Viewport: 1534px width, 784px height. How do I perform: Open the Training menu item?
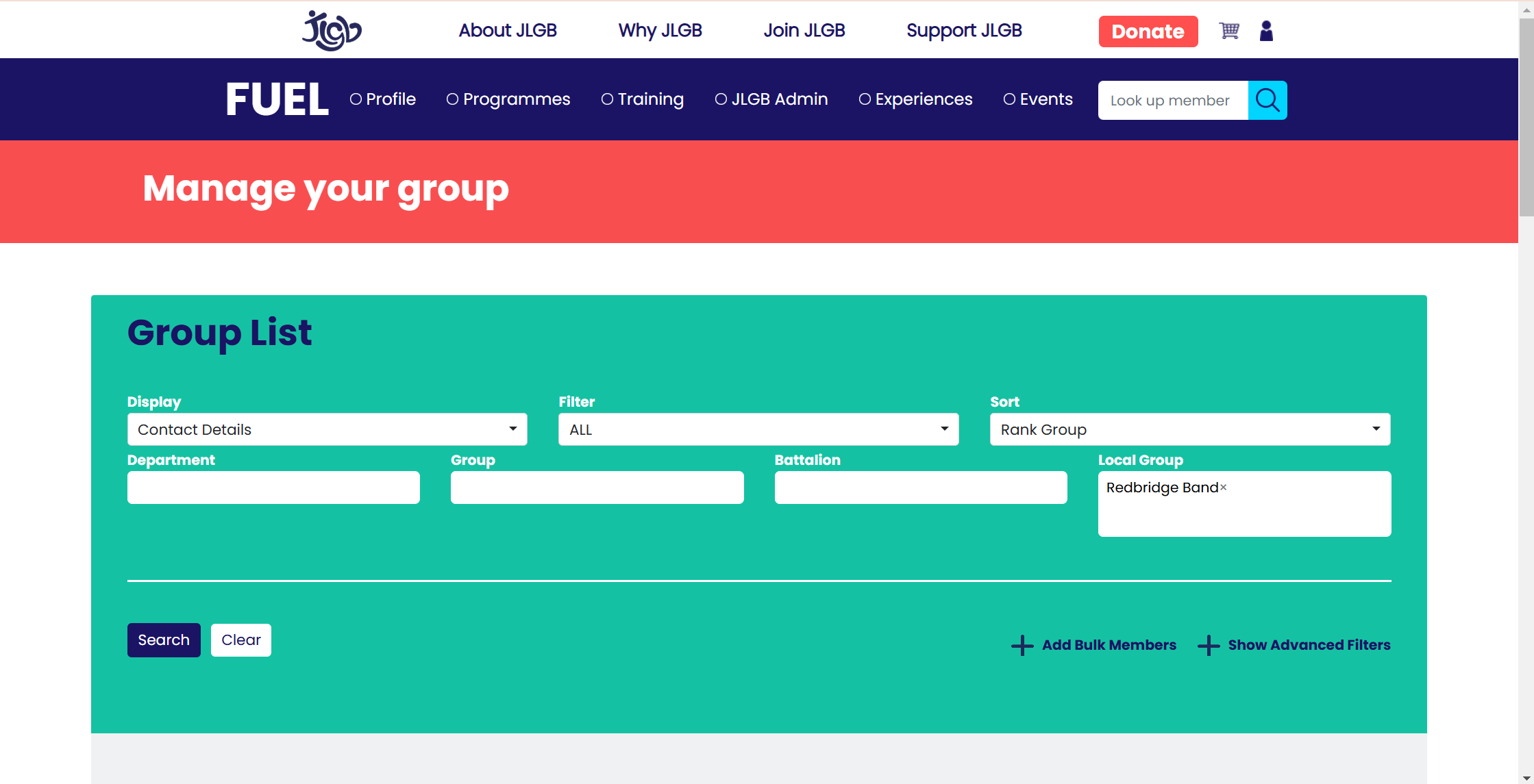[643, 99]
